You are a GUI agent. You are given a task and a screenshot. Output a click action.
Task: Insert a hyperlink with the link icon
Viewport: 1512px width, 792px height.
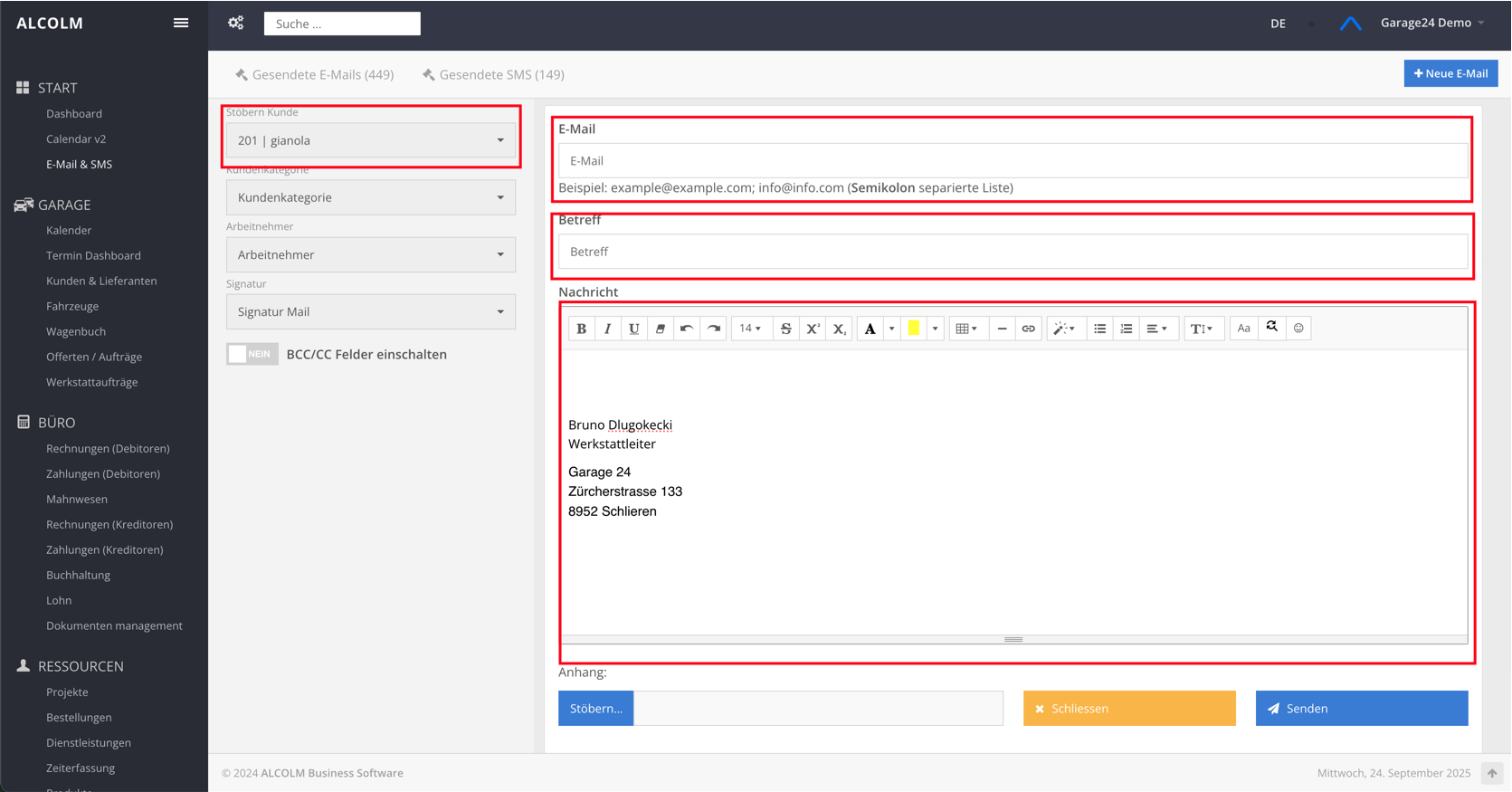1028,329
